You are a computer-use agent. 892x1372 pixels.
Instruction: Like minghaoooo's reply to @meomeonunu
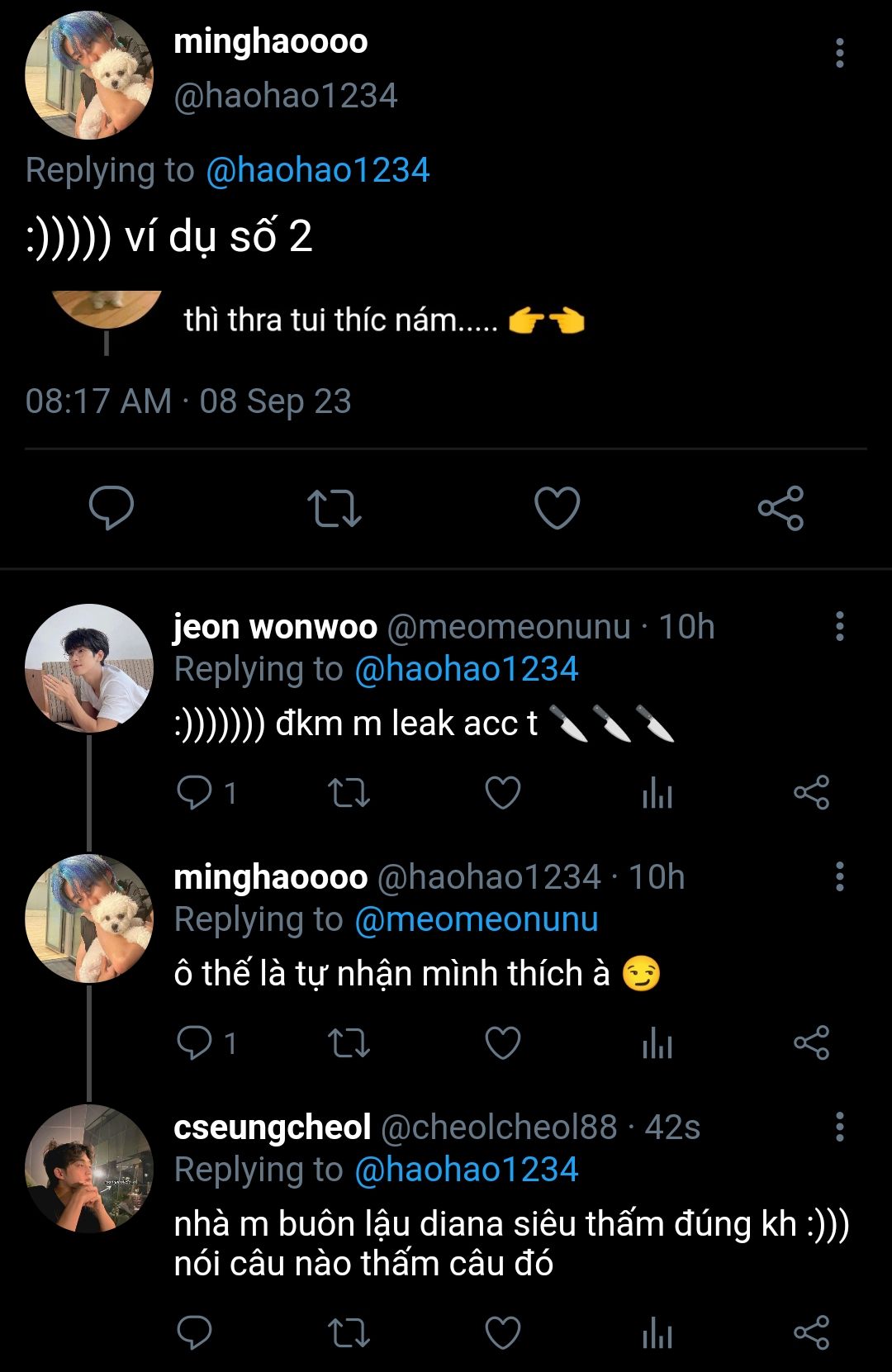[502, 1043]
